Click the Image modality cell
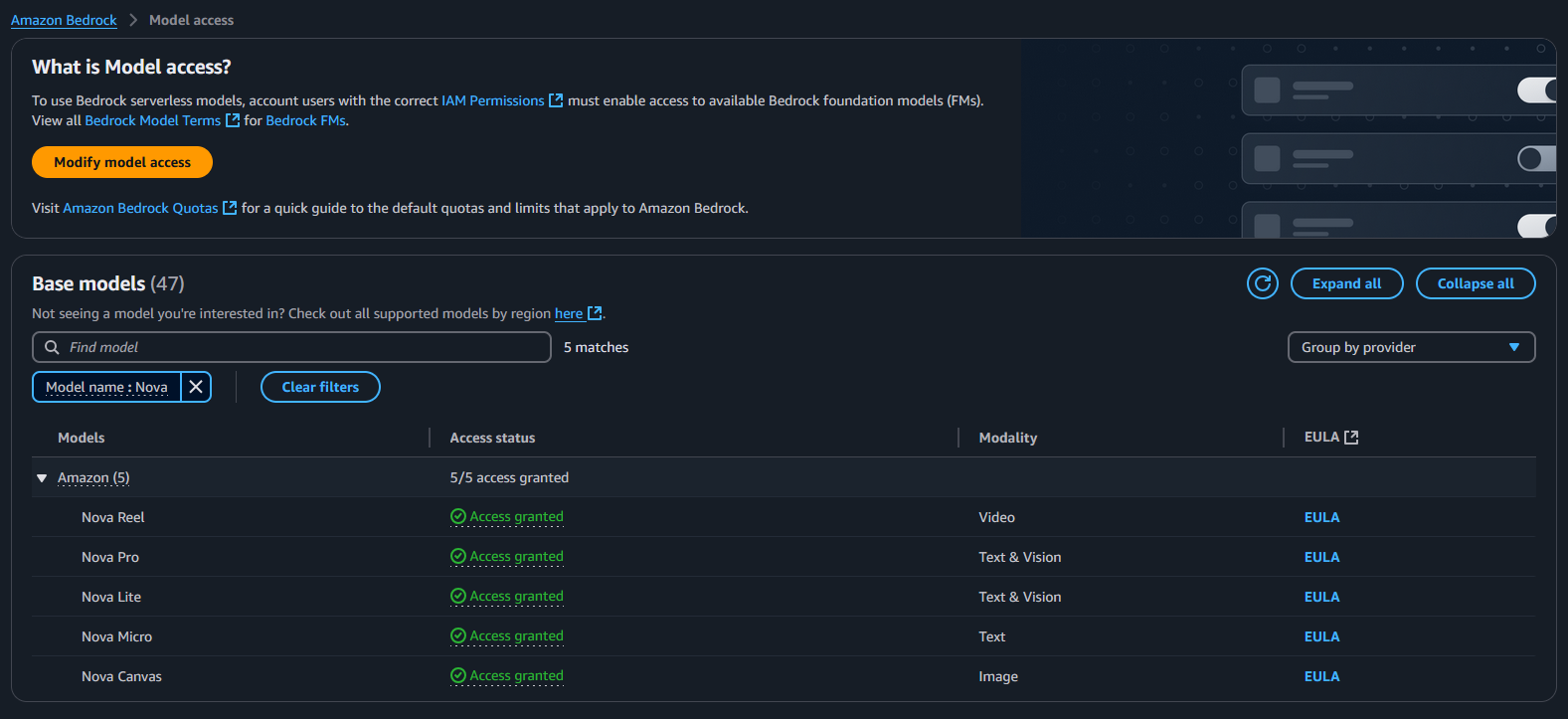 [x=998, y=676]
